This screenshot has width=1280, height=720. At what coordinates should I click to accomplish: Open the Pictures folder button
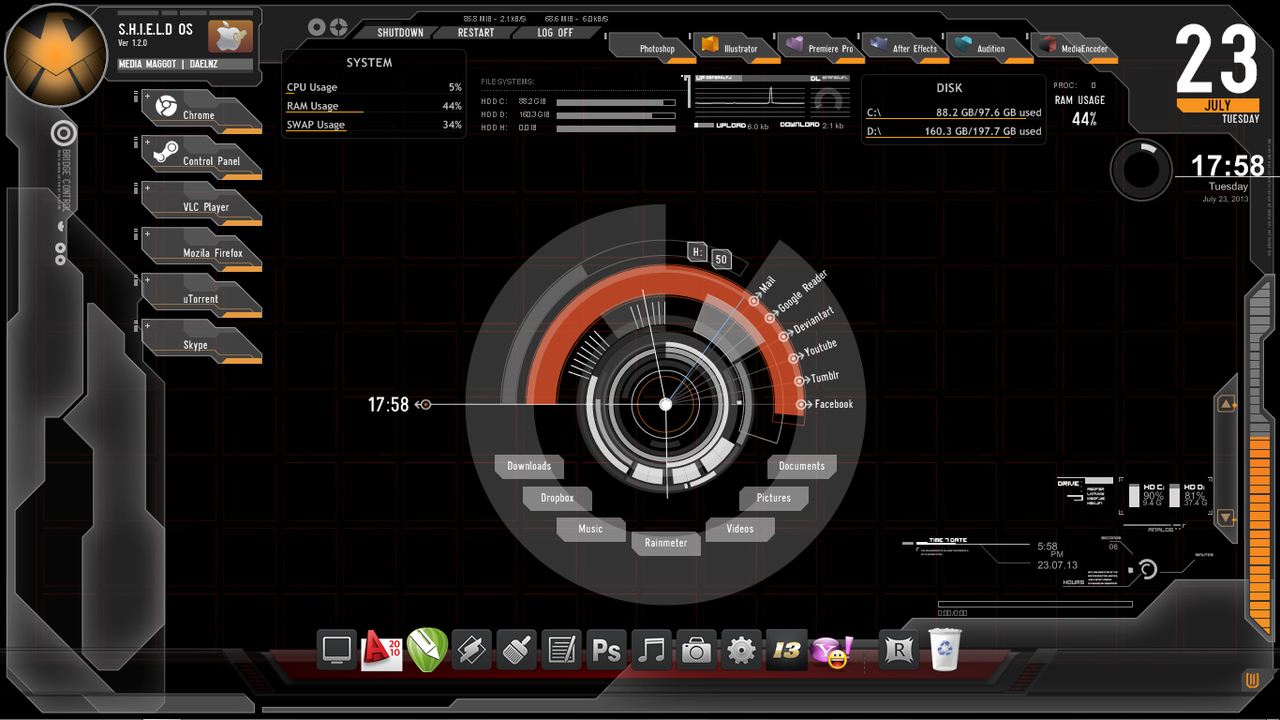point(774,498)
